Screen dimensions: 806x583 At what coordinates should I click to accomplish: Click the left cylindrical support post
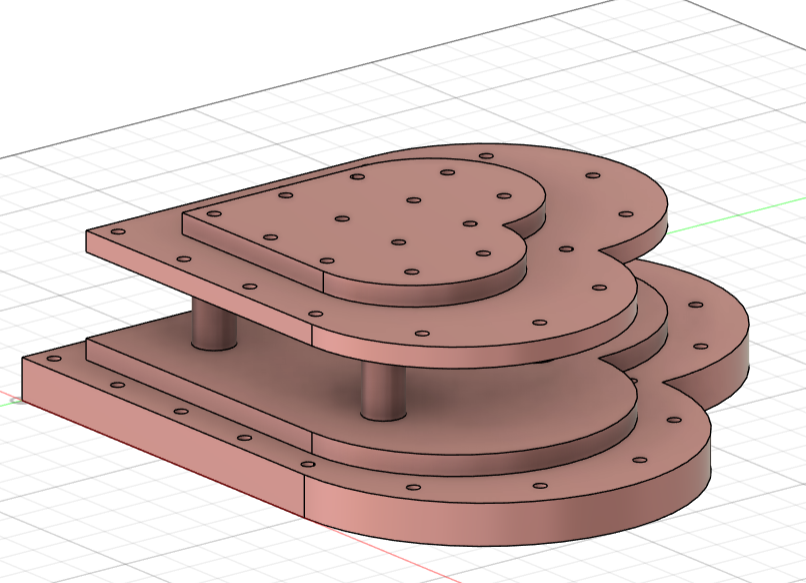tap(214, 325)
